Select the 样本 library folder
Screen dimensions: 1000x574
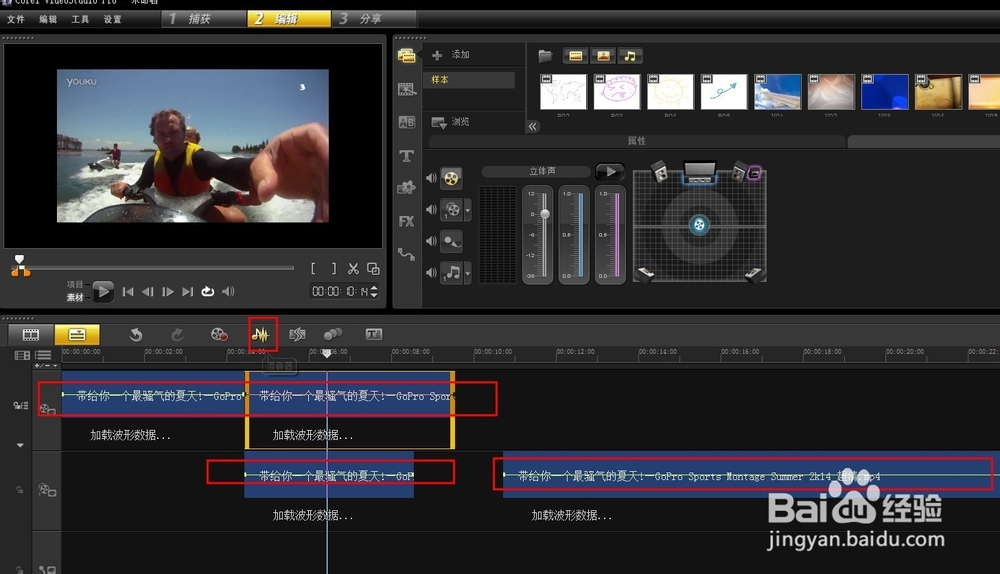[469, 80]
